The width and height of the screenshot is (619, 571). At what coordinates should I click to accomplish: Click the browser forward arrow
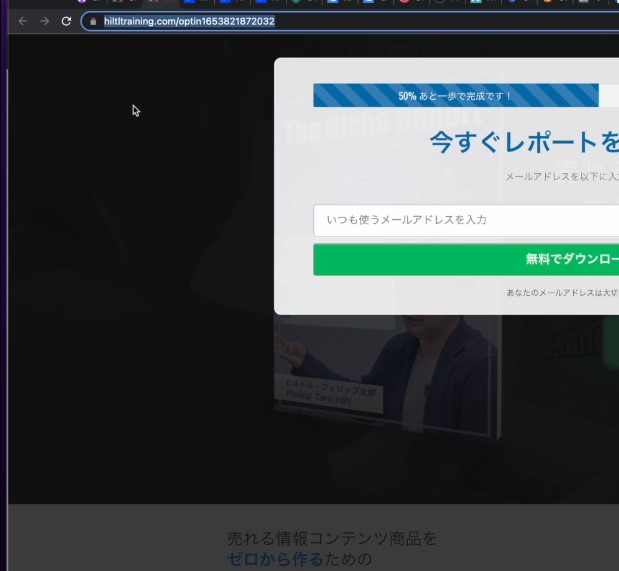45,21
